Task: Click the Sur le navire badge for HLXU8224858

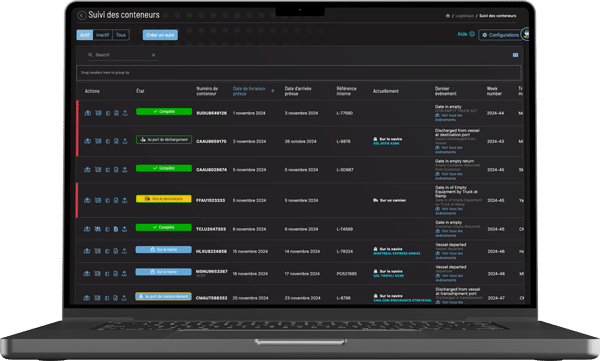Action: click(163, 250)
